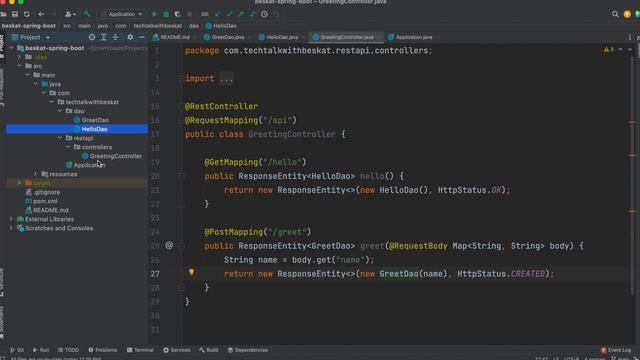The image size is (640, 360).
Task: Open Search Everywhere magnifier
Action: tap(615, 14)
